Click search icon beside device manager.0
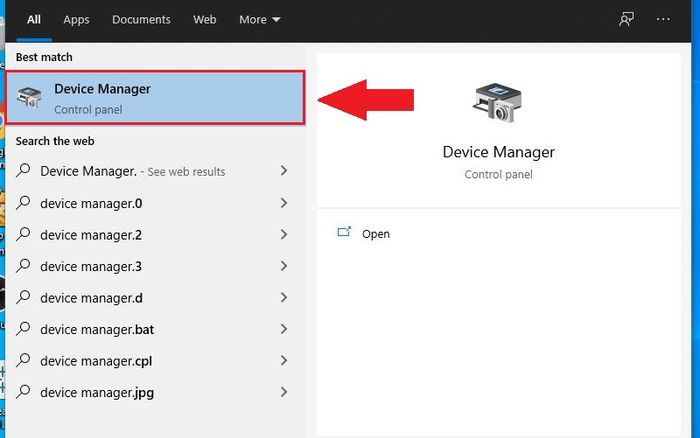 [x=23, y=203]
